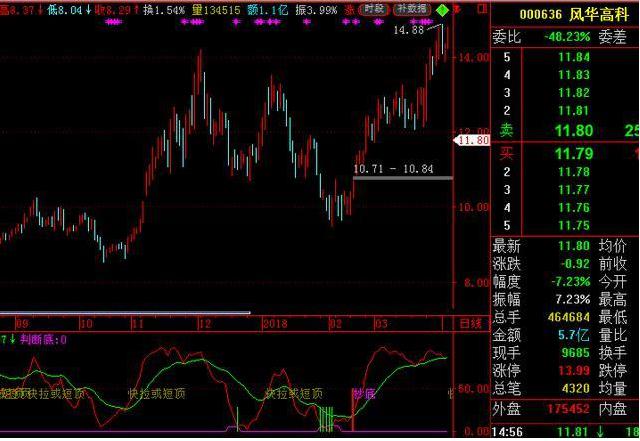Click the 最新 latest price value 11.80
This screenshot has height=441, width=640.
click(574, 246)
